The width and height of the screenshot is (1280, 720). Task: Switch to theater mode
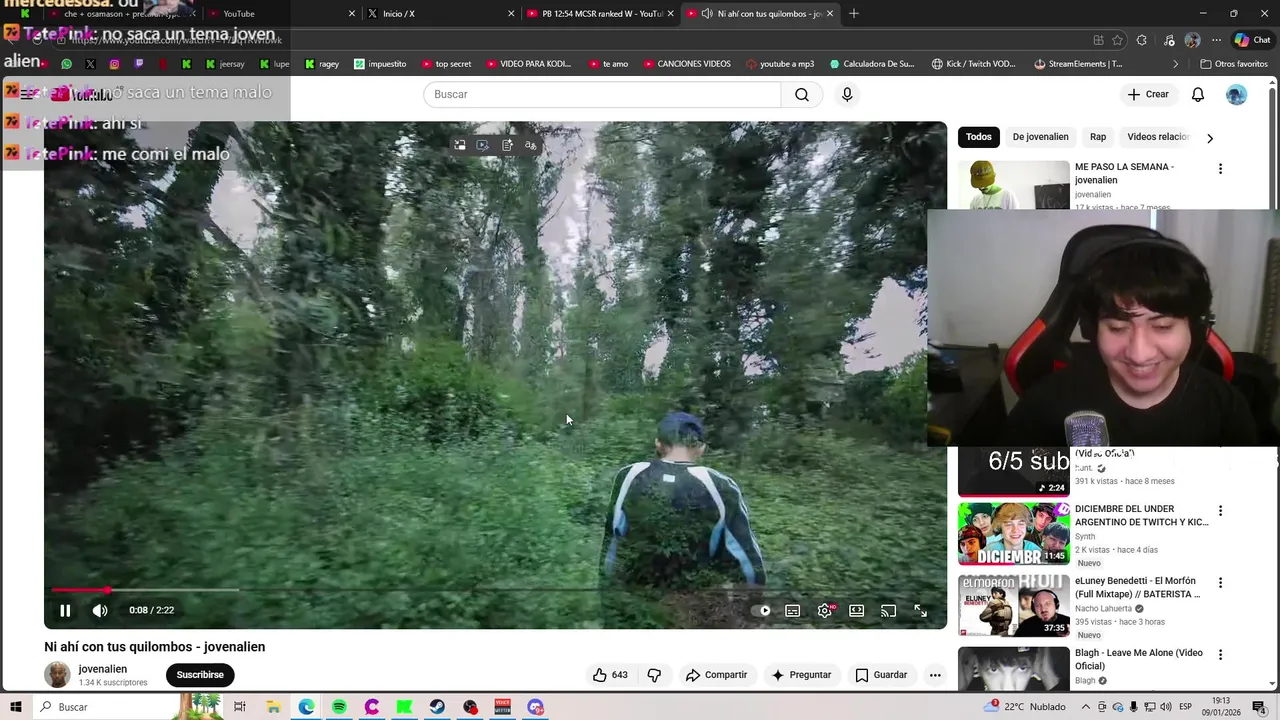(857, 610)
